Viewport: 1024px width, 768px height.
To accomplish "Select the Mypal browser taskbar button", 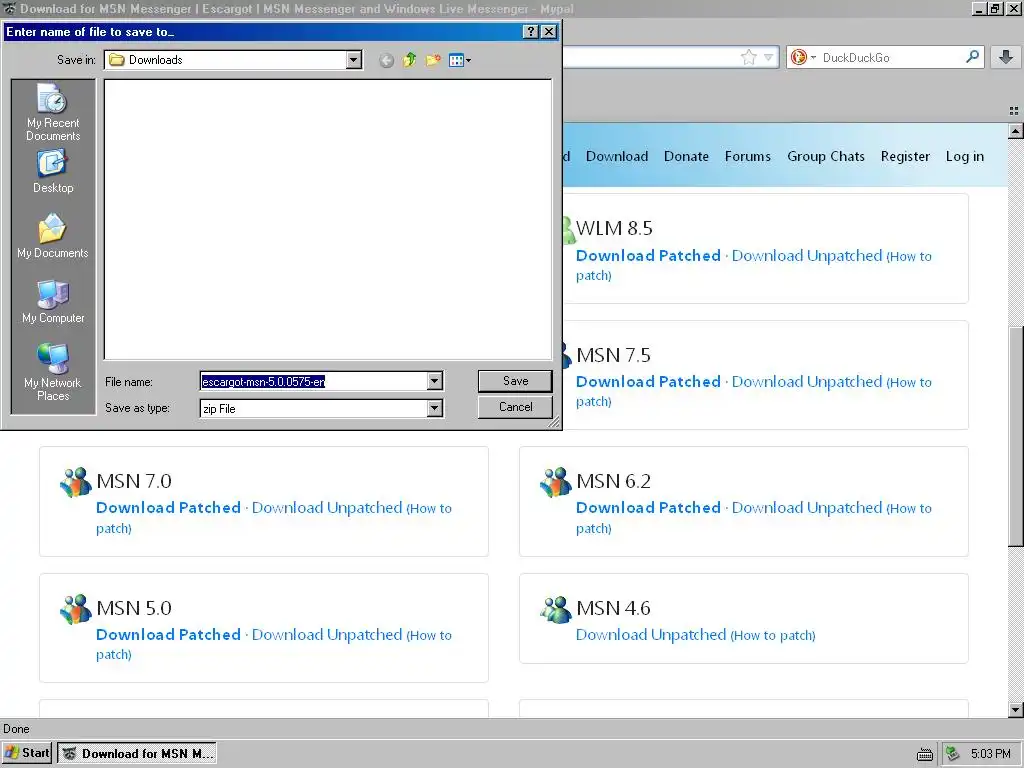I will point(136,753).
